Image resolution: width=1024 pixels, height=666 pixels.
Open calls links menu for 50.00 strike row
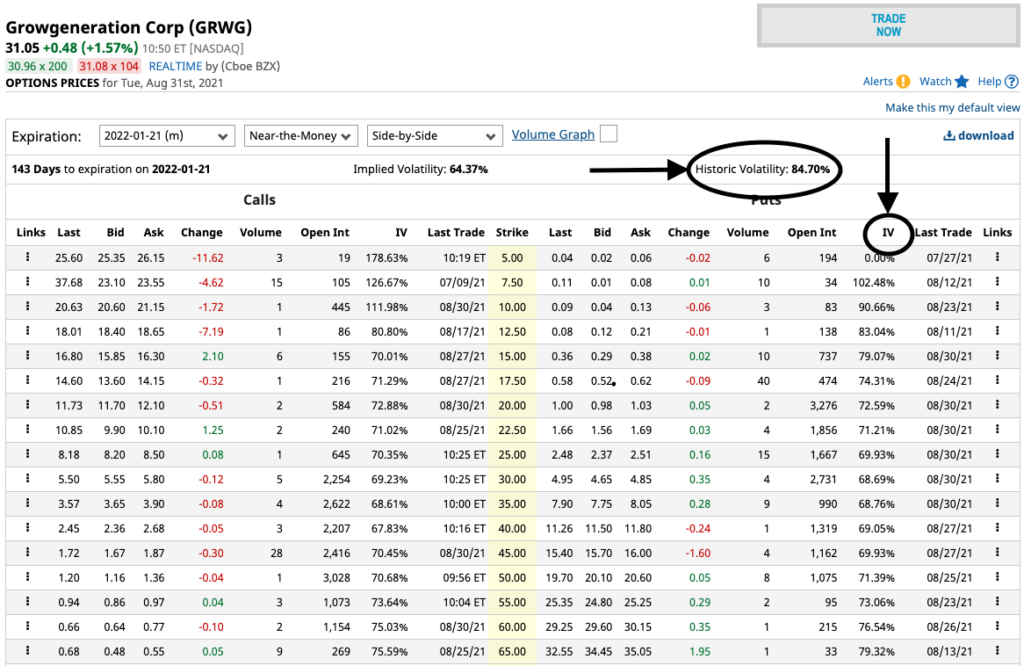coord(27,577)
